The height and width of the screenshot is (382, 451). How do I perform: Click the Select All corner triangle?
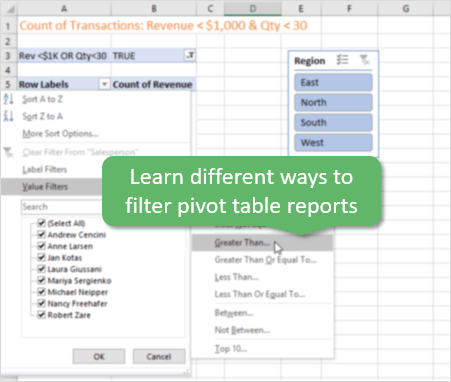tap(10, 9)
